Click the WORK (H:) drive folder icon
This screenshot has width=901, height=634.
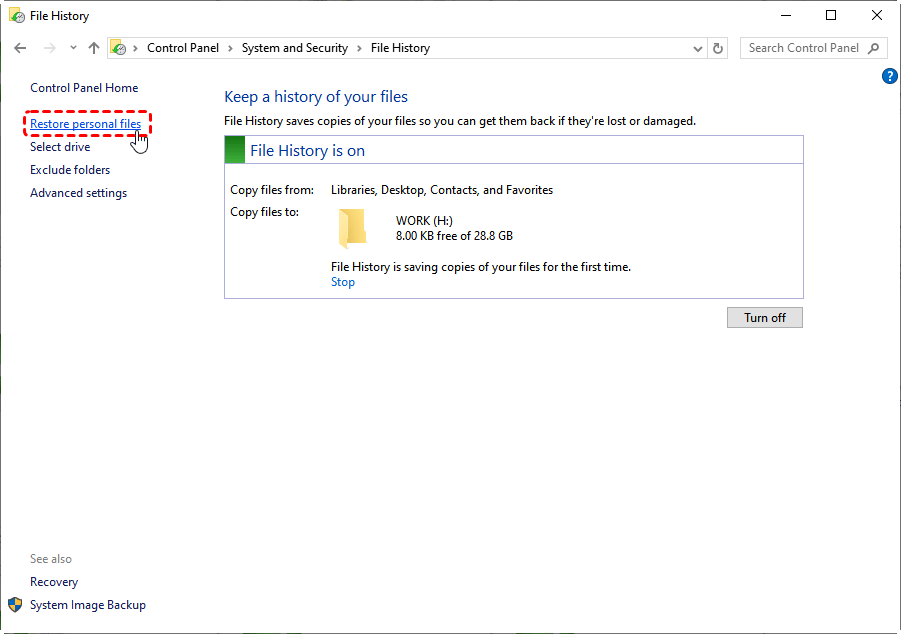coord(352,228)
